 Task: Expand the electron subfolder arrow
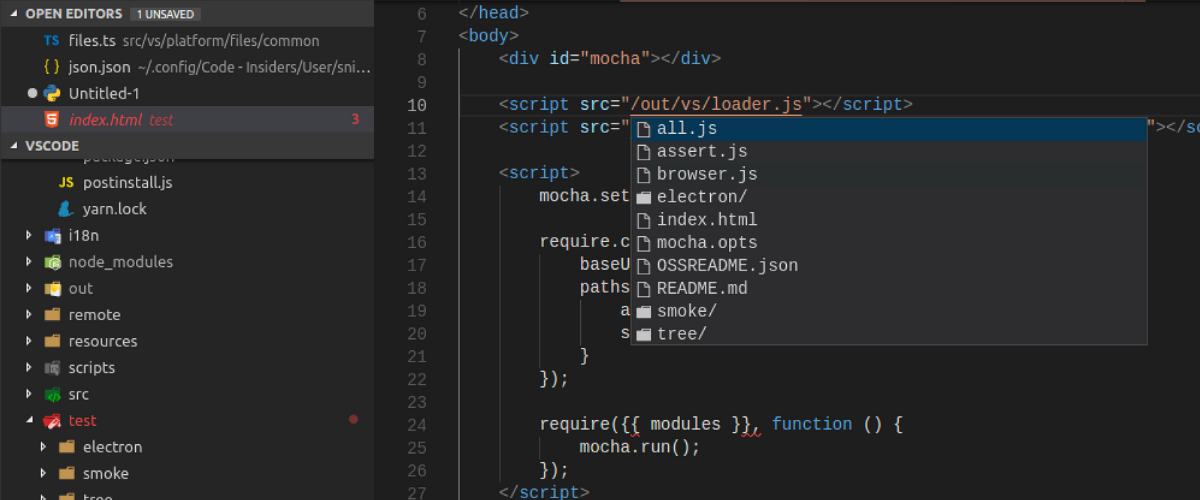[43, 447]
